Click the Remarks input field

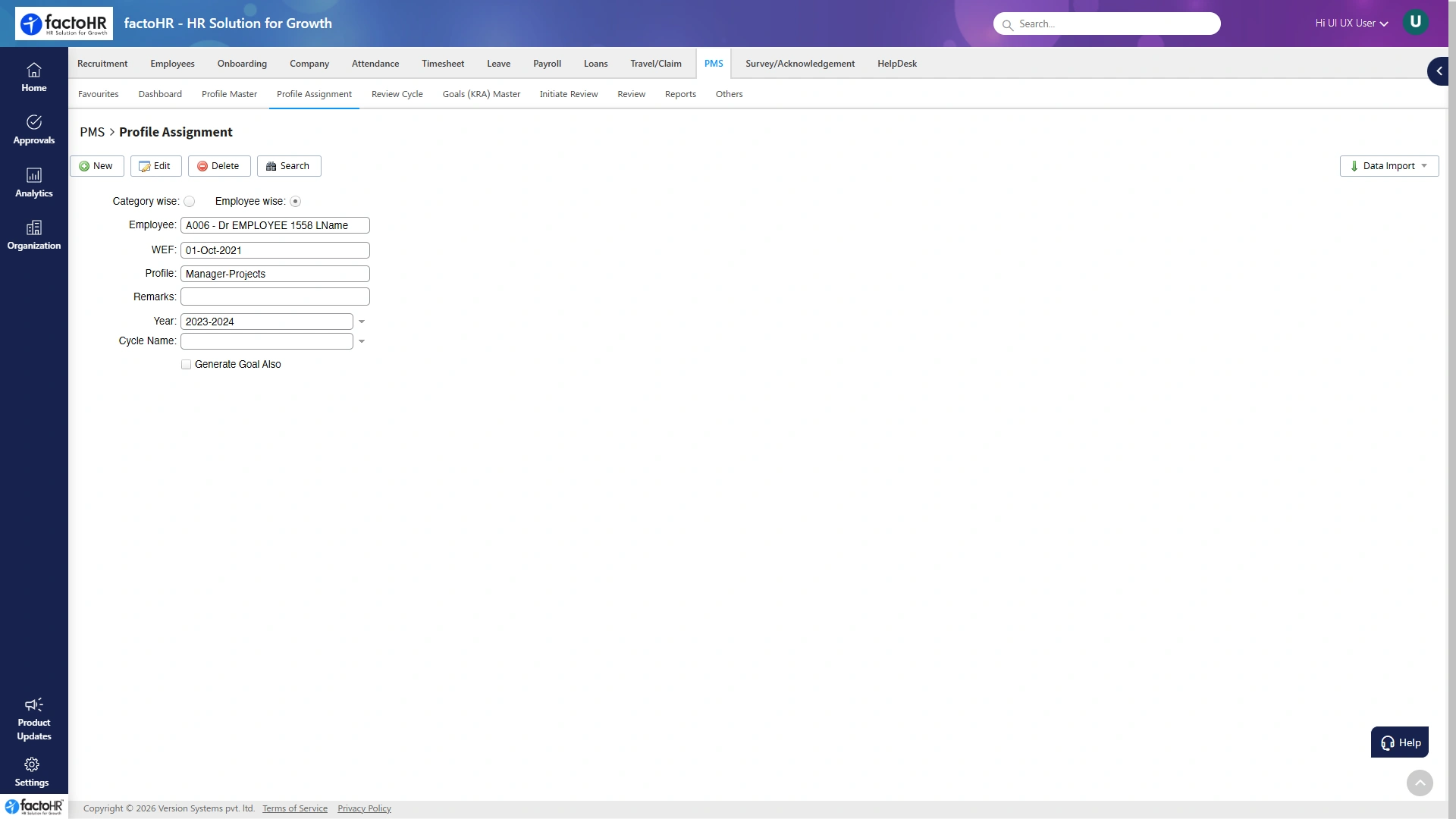(x=275, y=297)
